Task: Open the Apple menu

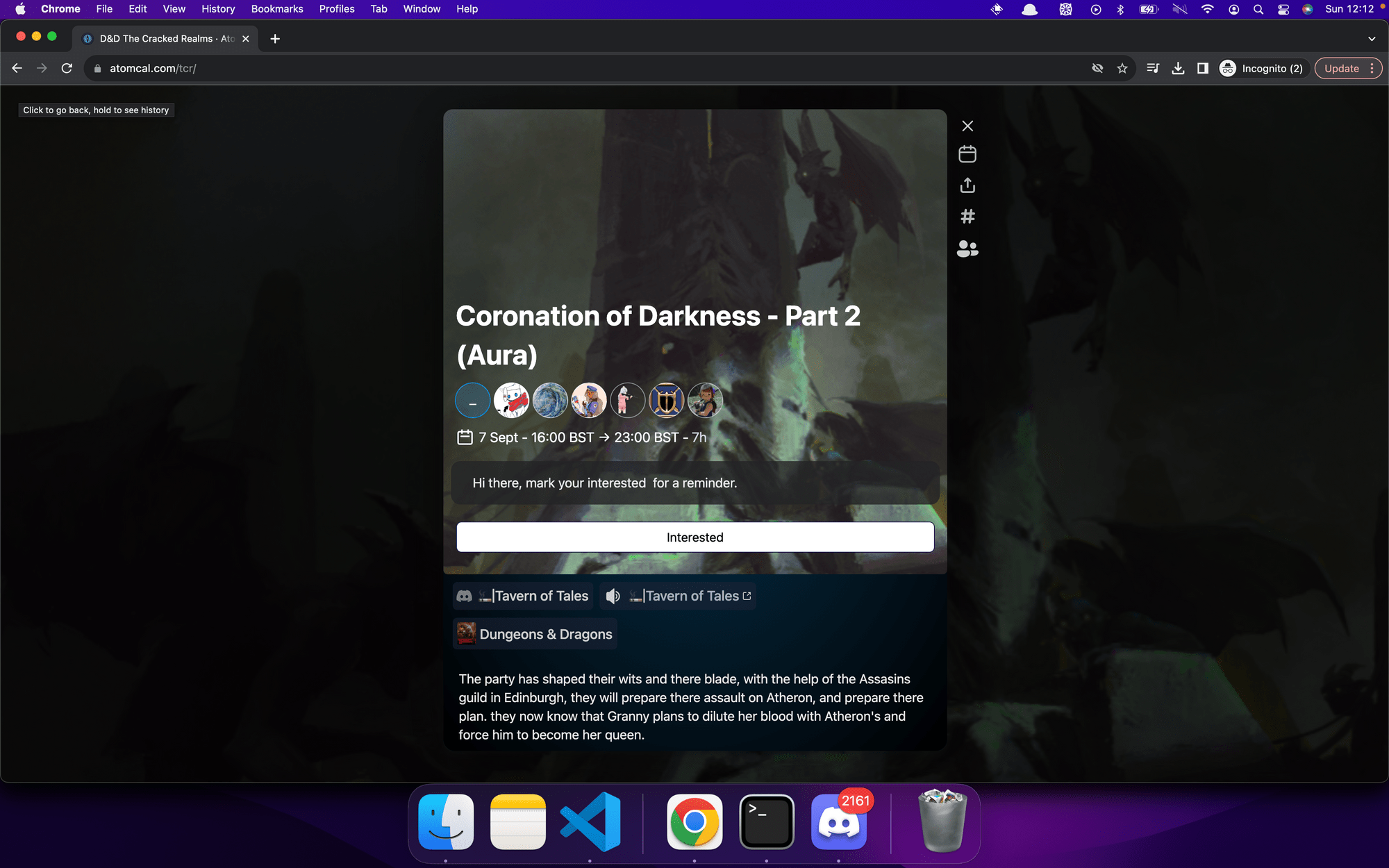Action: [x=20, y=9]
